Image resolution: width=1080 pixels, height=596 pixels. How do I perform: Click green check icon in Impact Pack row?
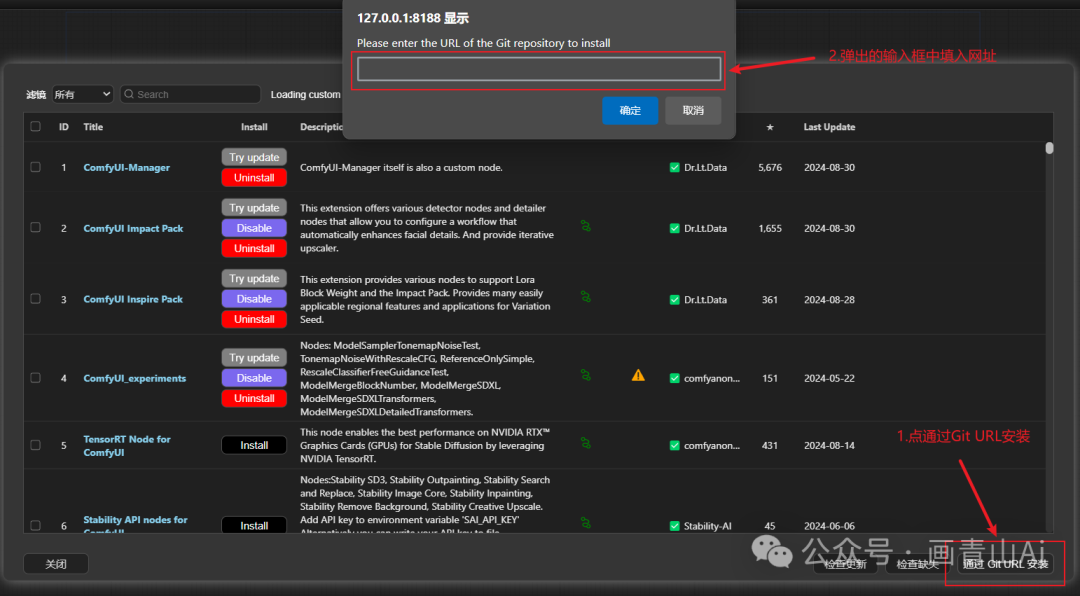[674, 228]
